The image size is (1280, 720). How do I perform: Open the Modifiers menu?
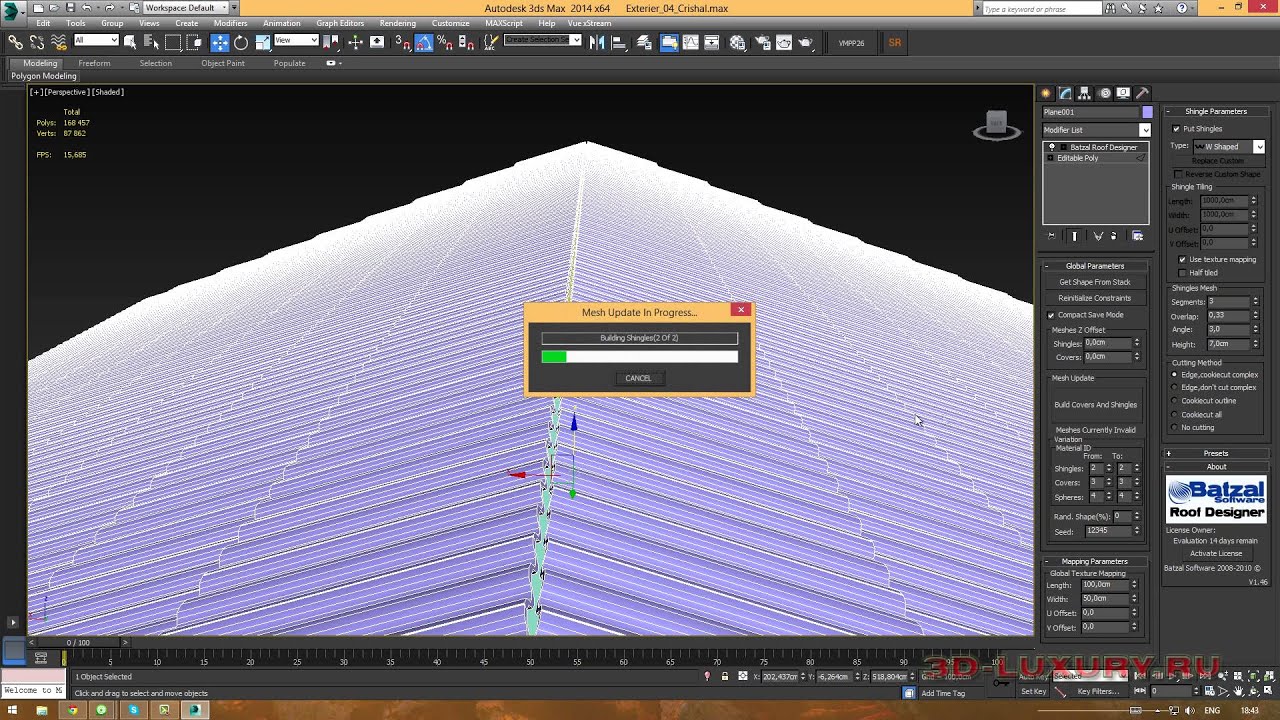tap(230, 23)
